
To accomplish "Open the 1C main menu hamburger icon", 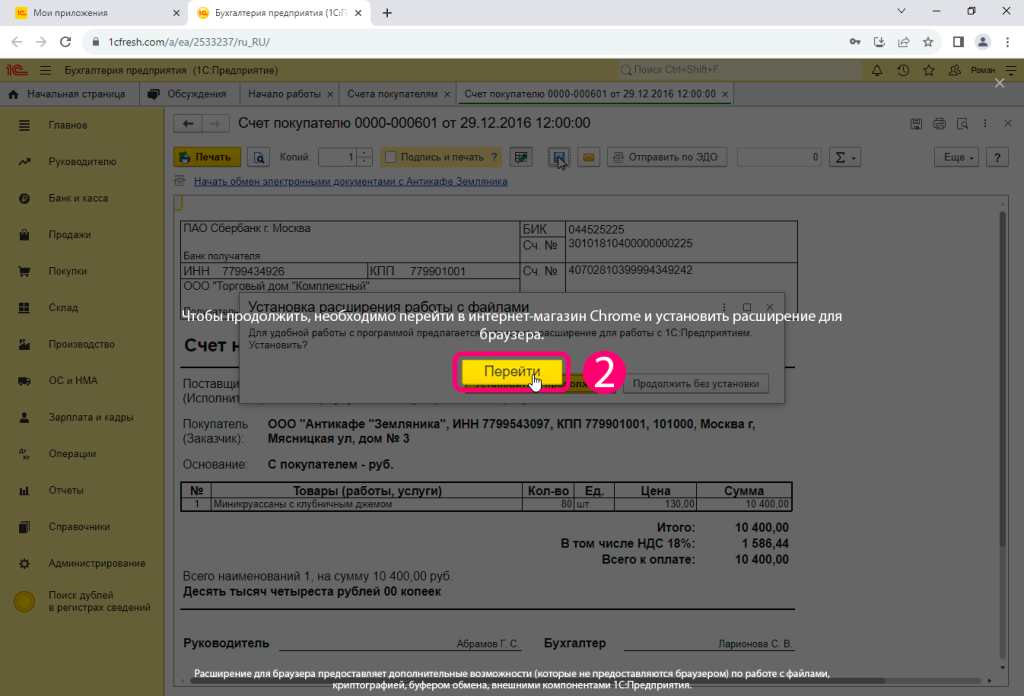I will pyautogui.click(x=45, y=70).
